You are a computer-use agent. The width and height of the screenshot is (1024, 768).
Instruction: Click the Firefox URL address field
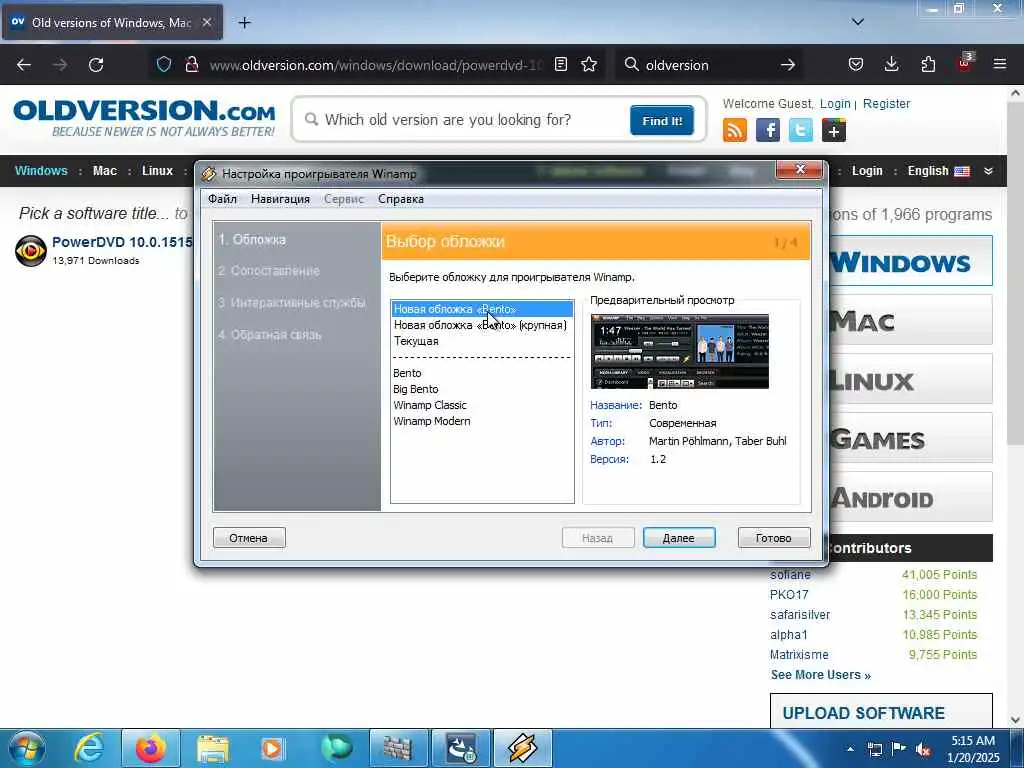pyautogui.click(x=376, y=65)
